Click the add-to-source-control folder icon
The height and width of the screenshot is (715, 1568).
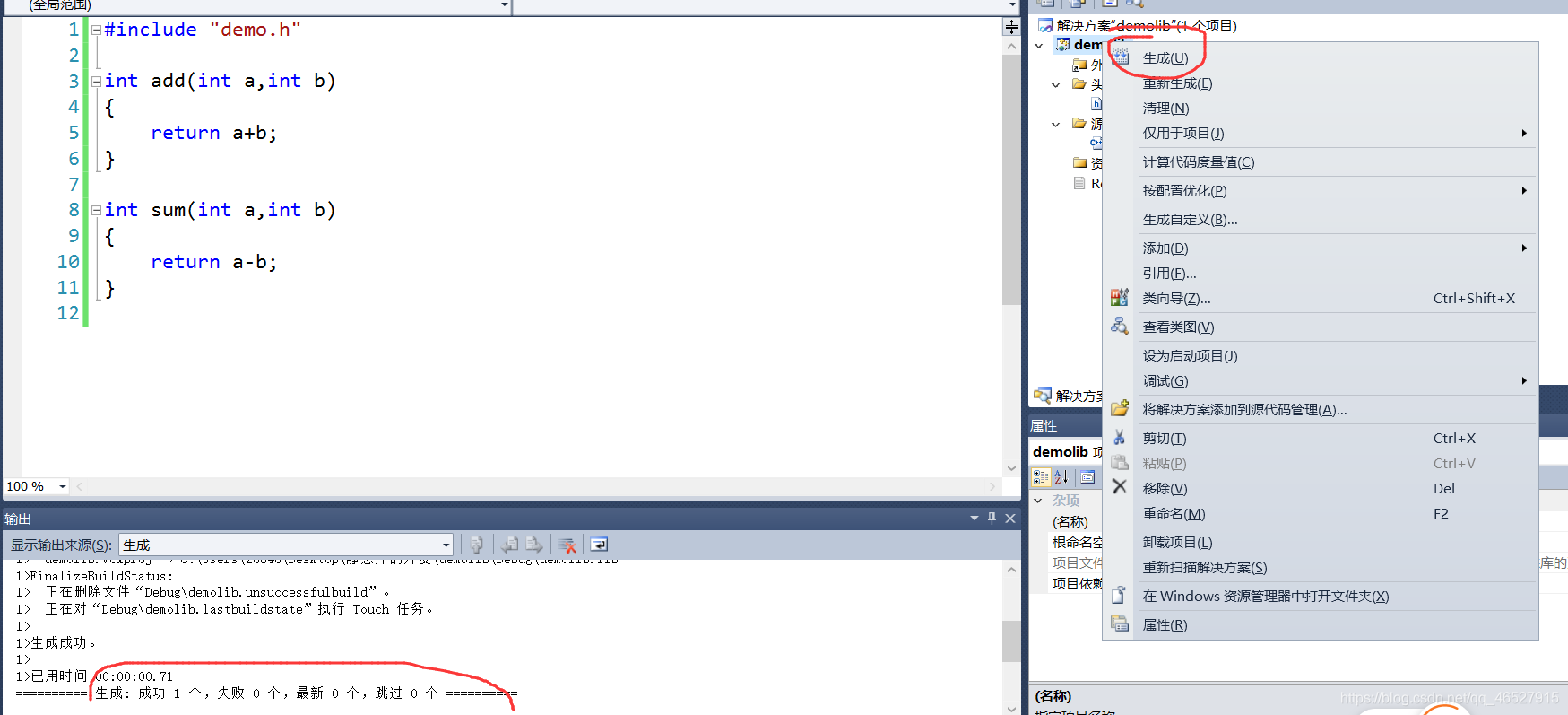tap(1120, 408)
